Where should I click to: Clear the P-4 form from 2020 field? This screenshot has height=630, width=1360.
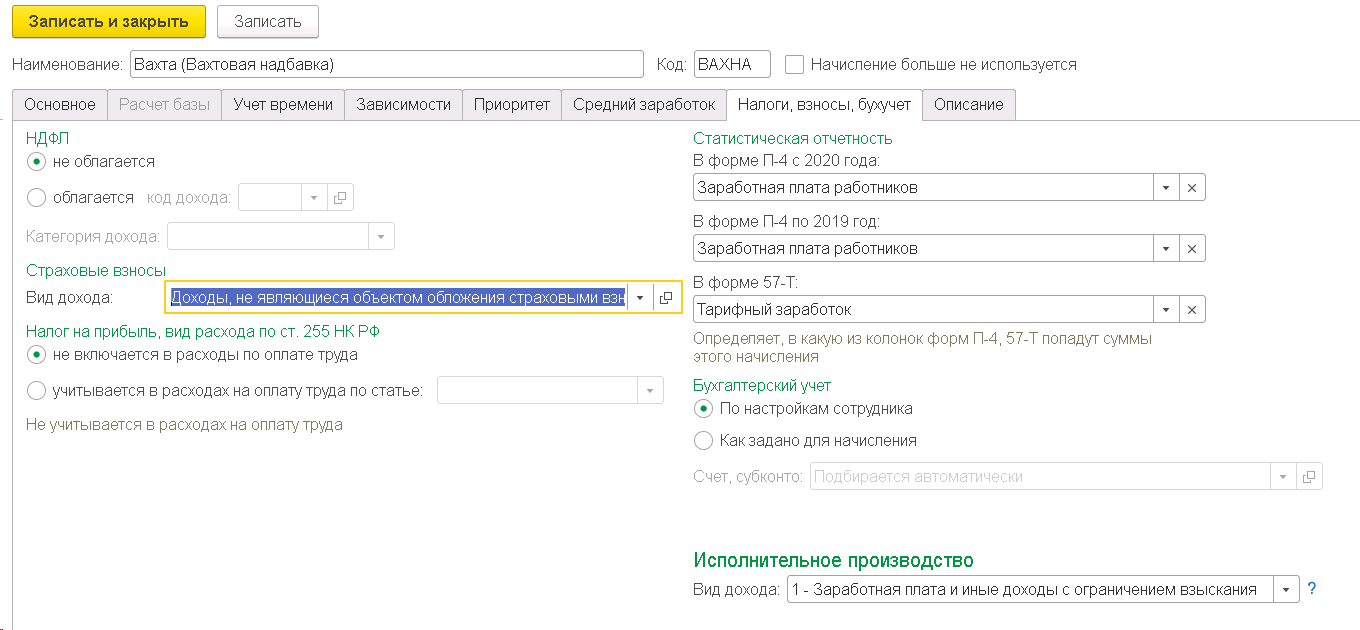tap(1192, 188)
